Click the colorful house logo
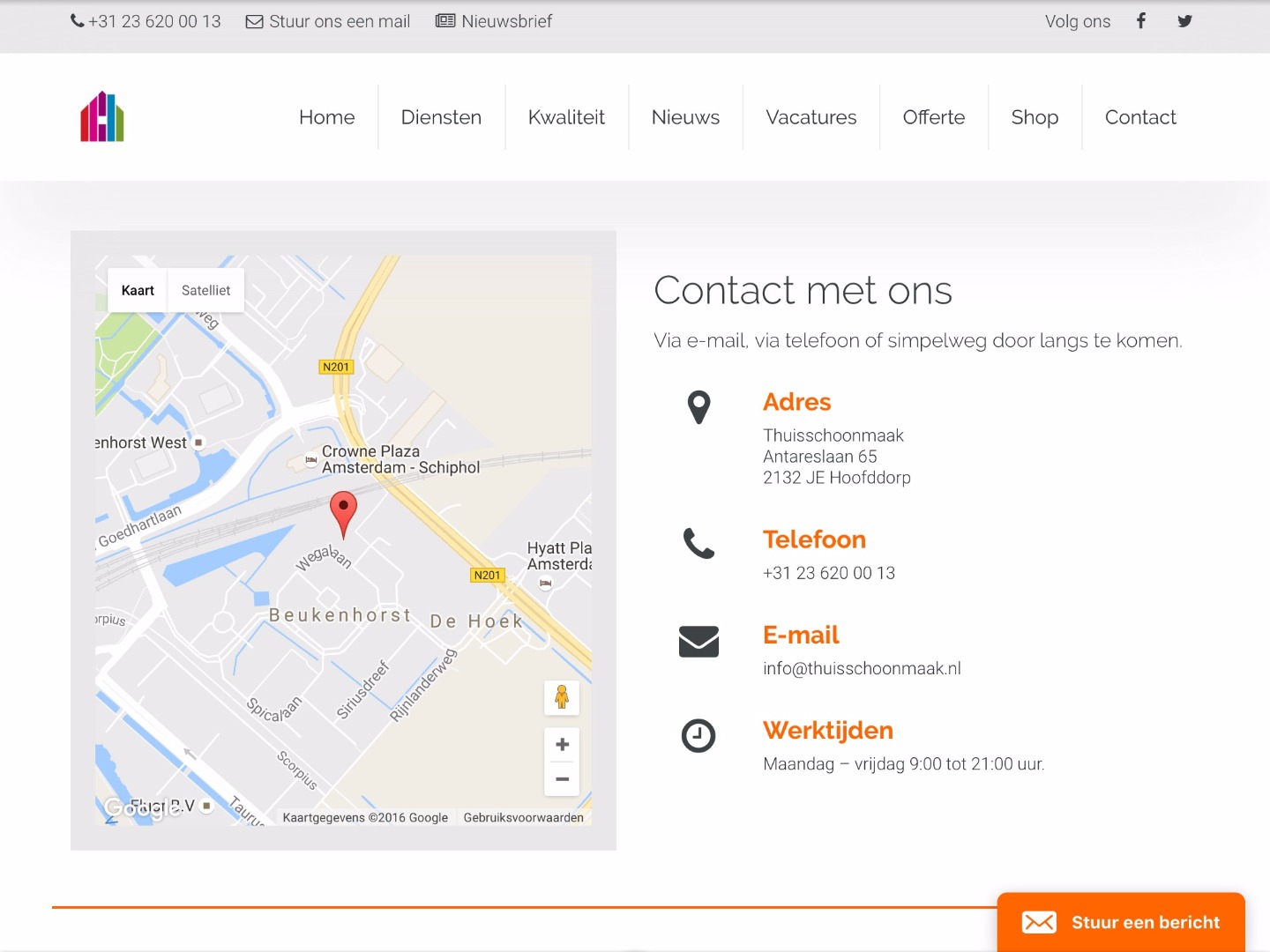 click(x=102, y=116)
